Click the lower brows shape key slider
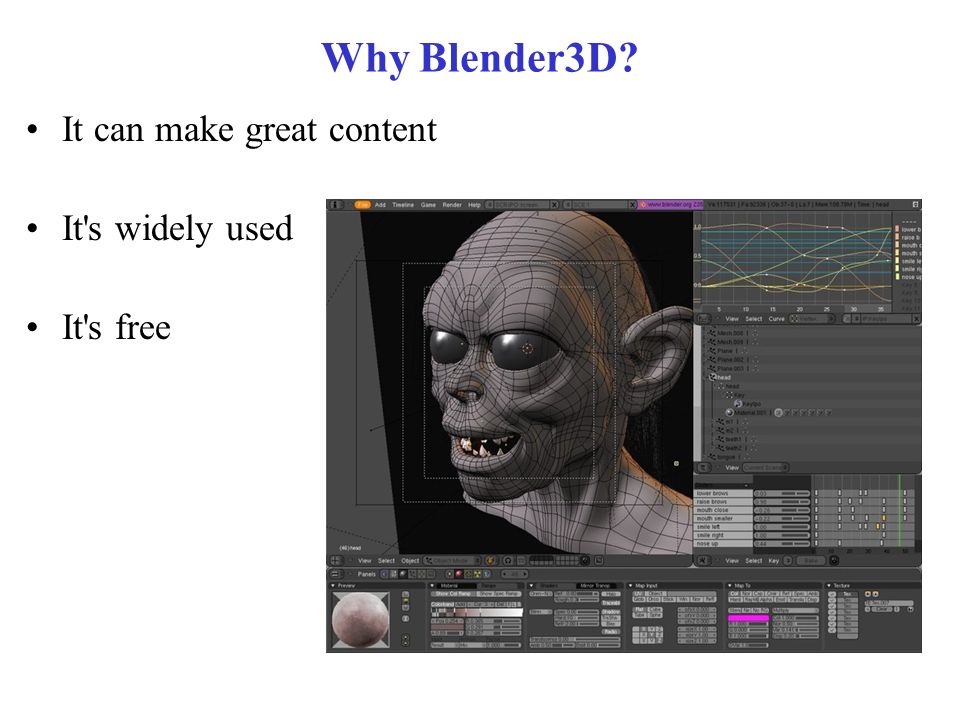This screenshot has height=720, width=960. click(x=782, y=493)
